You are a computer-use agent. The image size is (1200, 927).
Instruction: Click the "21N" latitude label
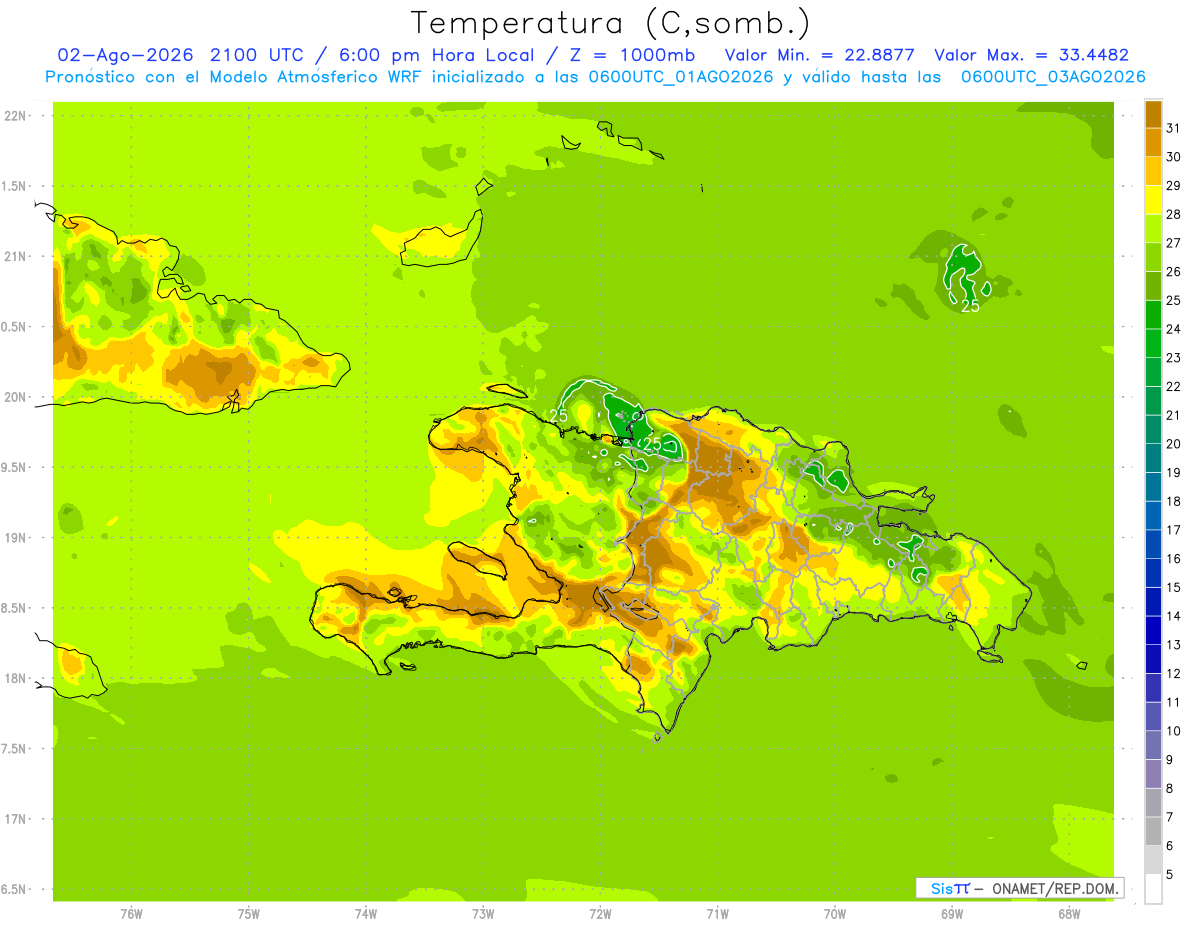(x=15, y=256)
